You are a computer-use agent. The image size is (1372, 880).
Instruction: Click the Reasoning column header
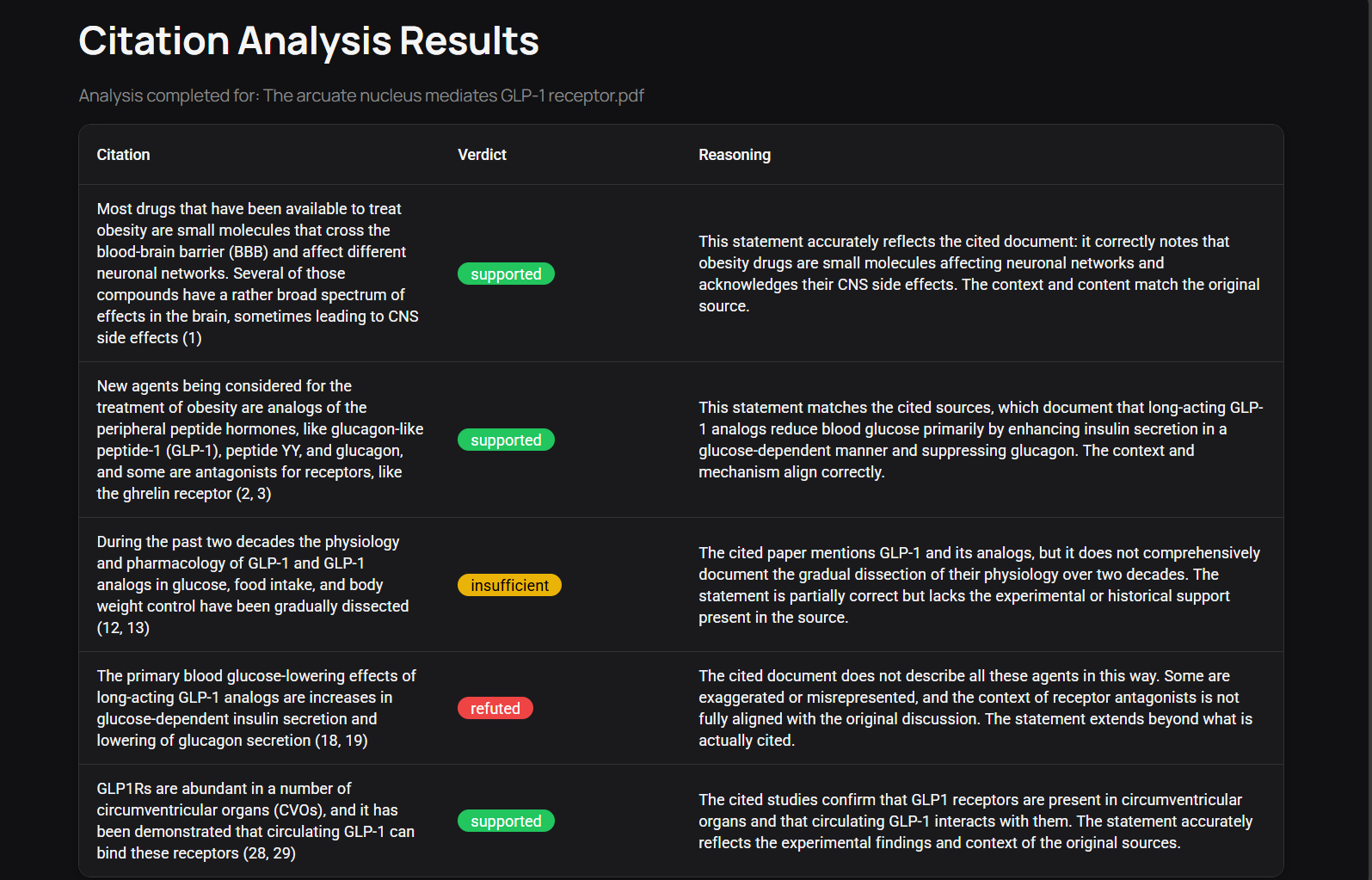click(x=734, y=155)
